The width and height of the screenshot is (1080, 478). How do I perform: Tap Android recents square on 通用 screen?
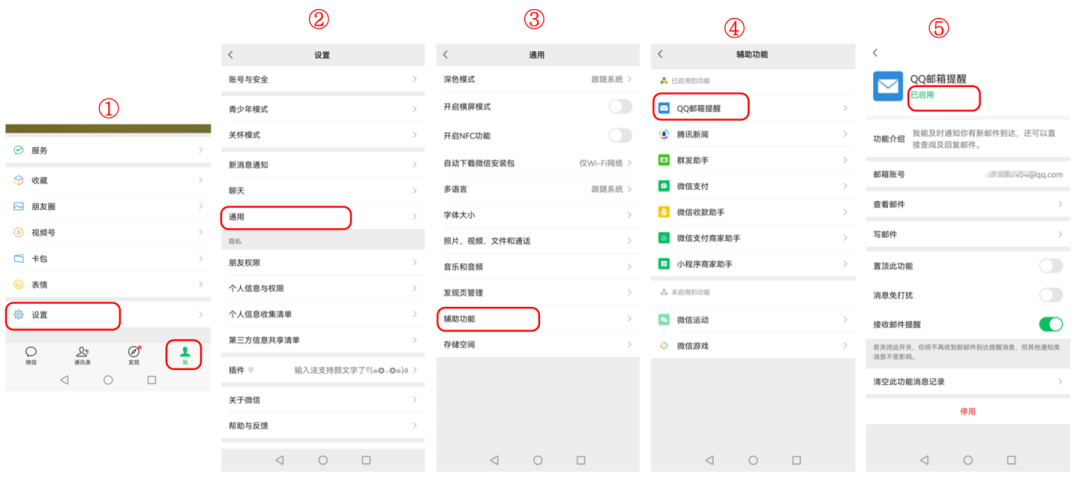581,460
